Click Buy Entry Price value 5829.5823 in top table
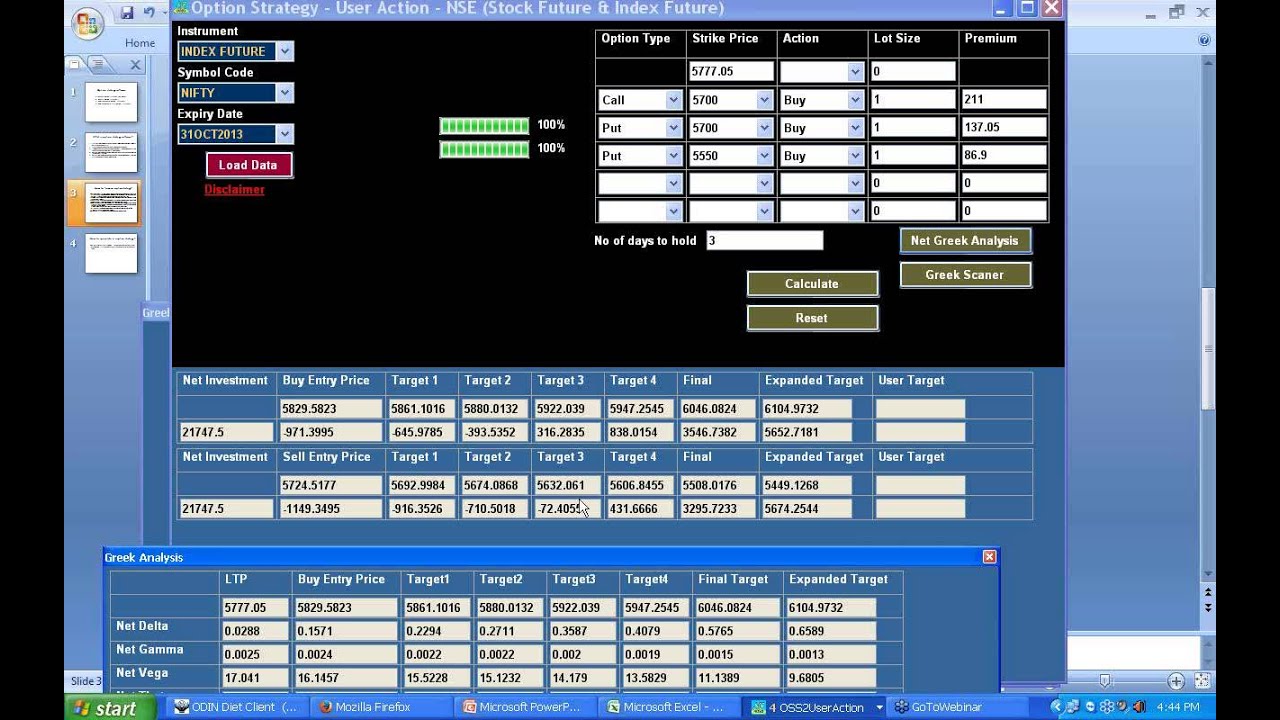The height and width of the screenshot is (720, 1280). pos(331,409)
